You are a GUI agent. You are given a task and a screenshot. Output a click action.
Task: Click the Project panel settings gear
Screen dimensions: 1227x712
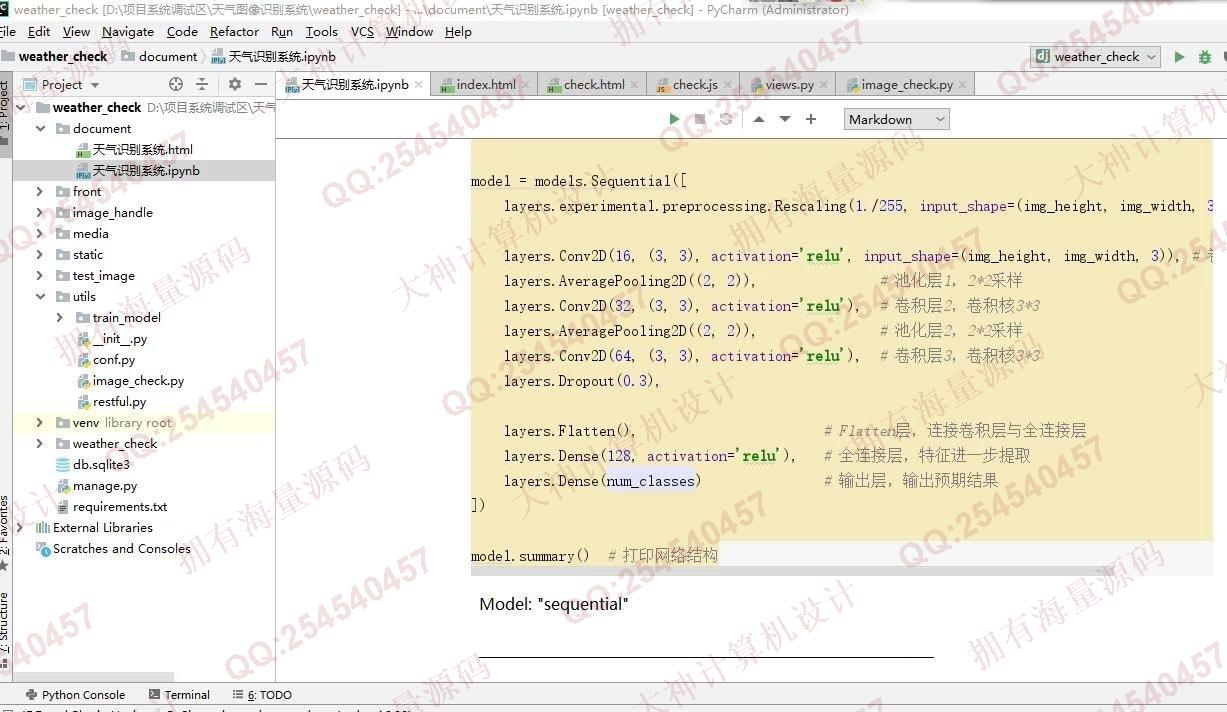click(235, 85)
